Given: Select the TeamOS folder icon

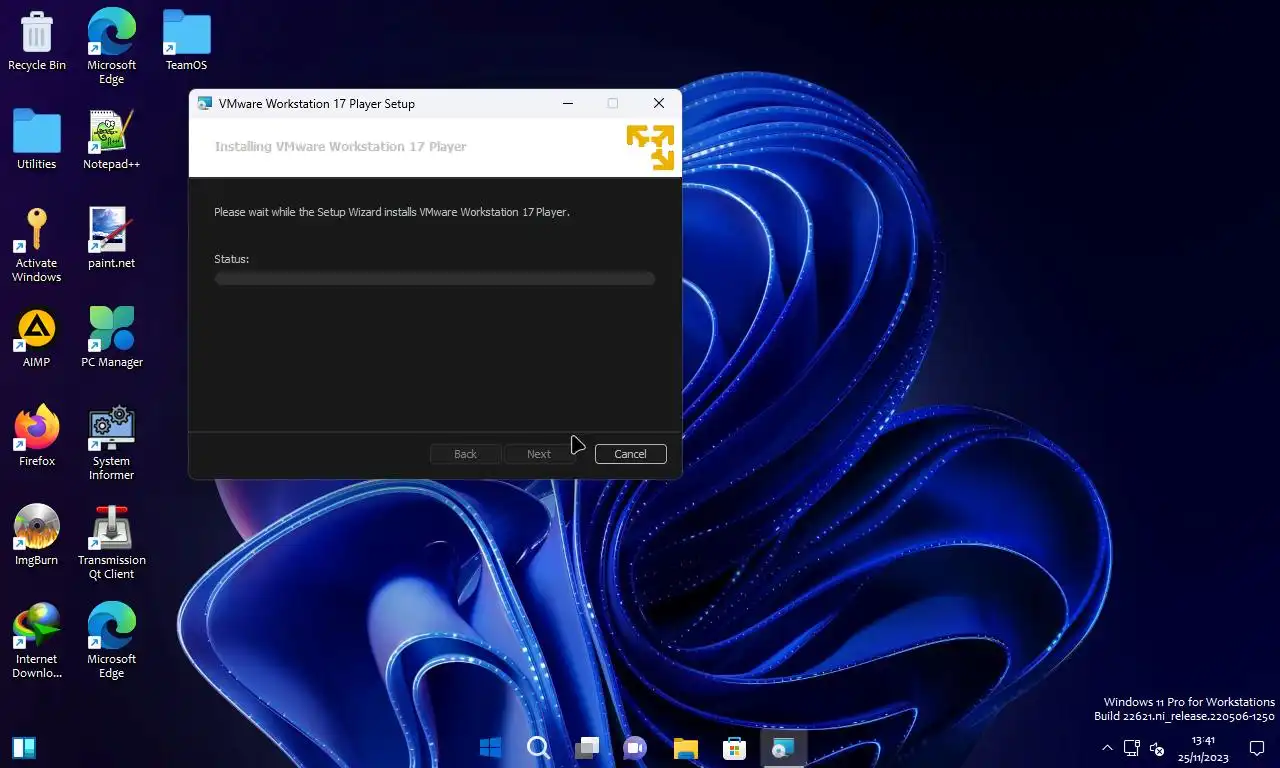Looking at the screenshot, I should pos(186,41).
